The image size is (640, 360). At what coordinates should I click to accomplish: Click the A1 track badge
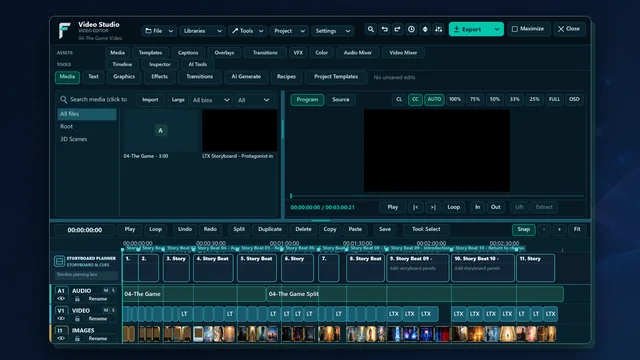(x=61, y=291)
